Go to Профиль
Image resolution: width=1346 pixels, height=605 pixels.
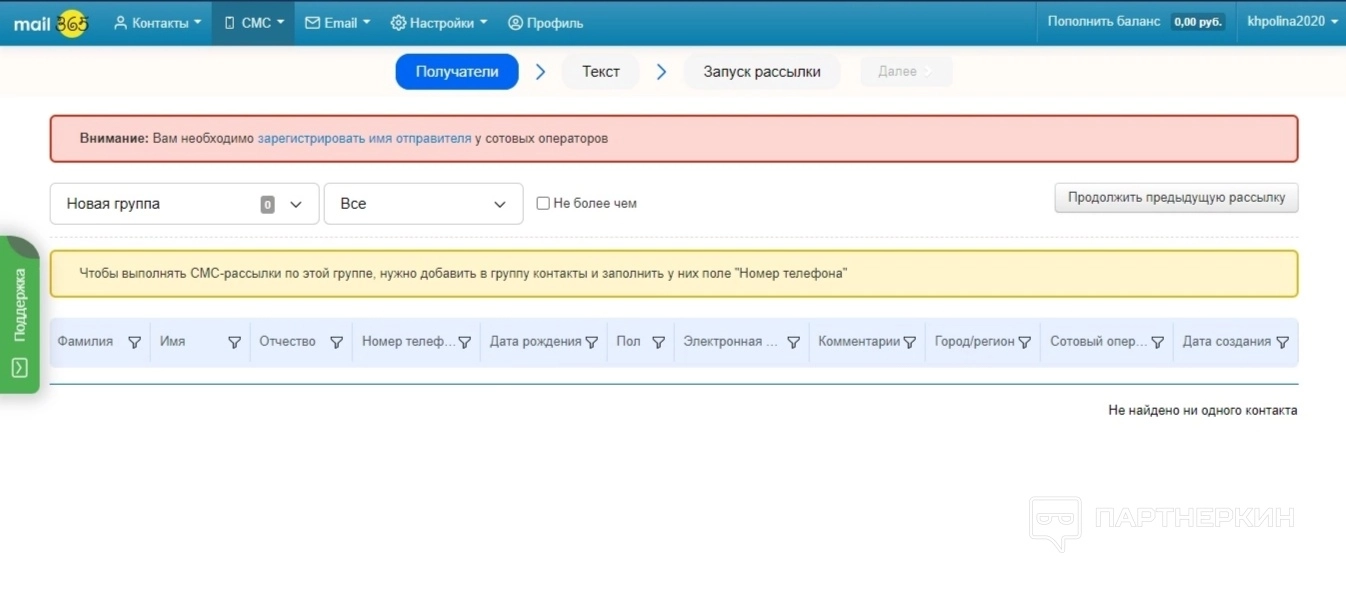point(545,22)
